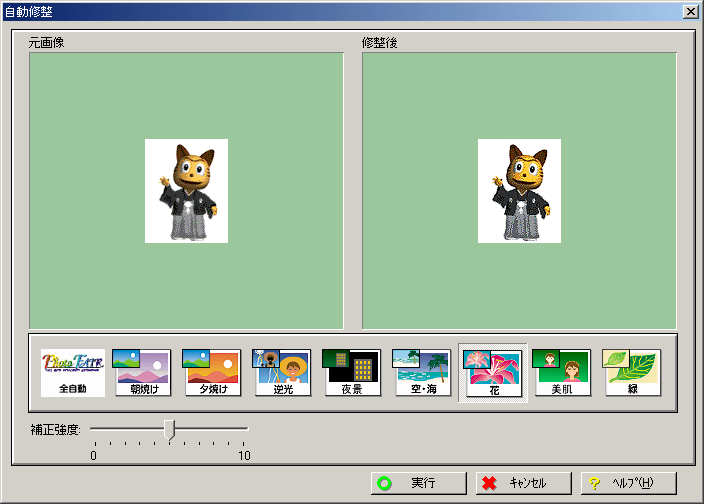Screen dimensions: 704x504
Task: Choose the 朝焼け sunrise preset
Action: (x=142, y=373)
